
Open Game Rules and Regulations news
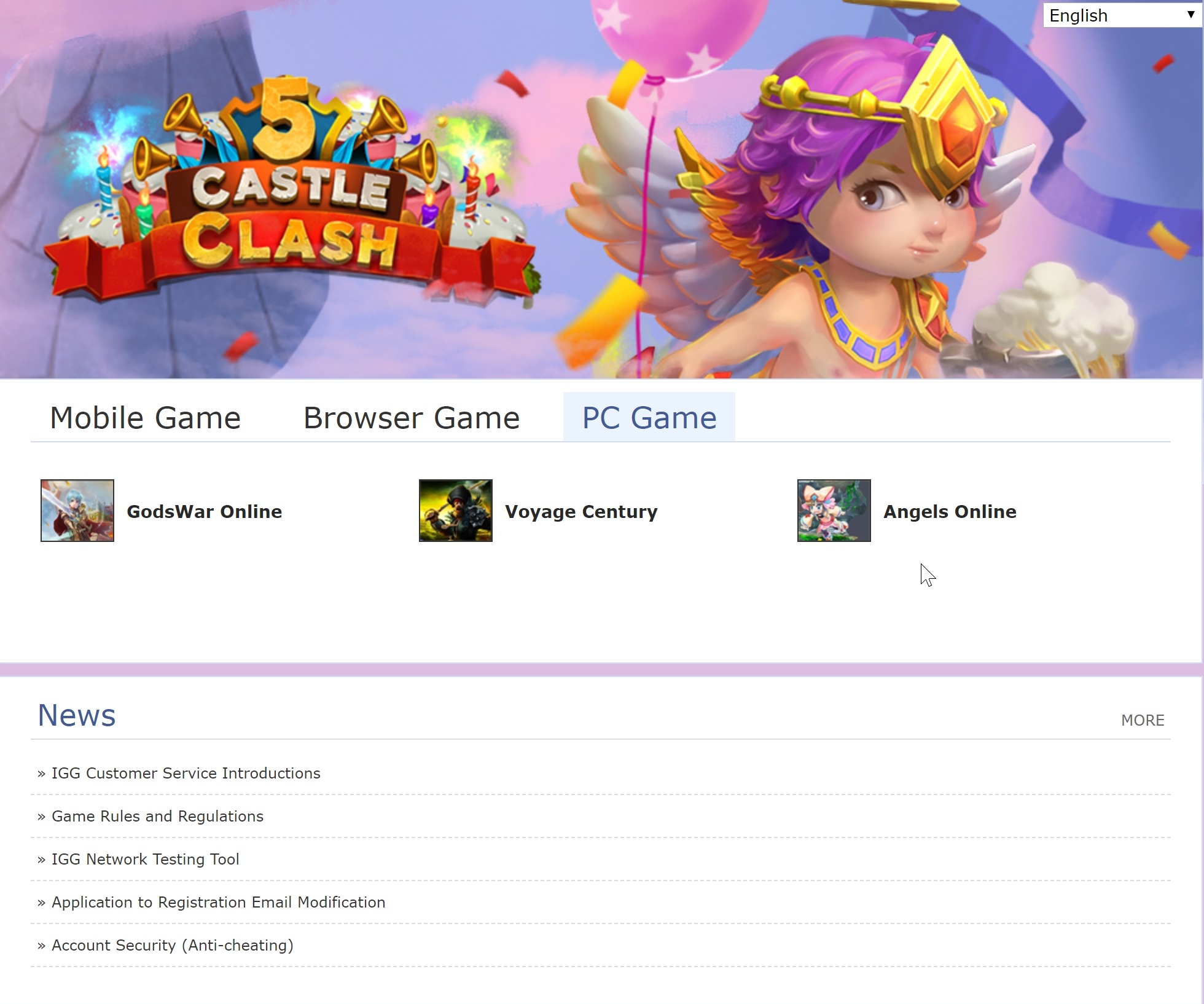click(x=157, y=816)
